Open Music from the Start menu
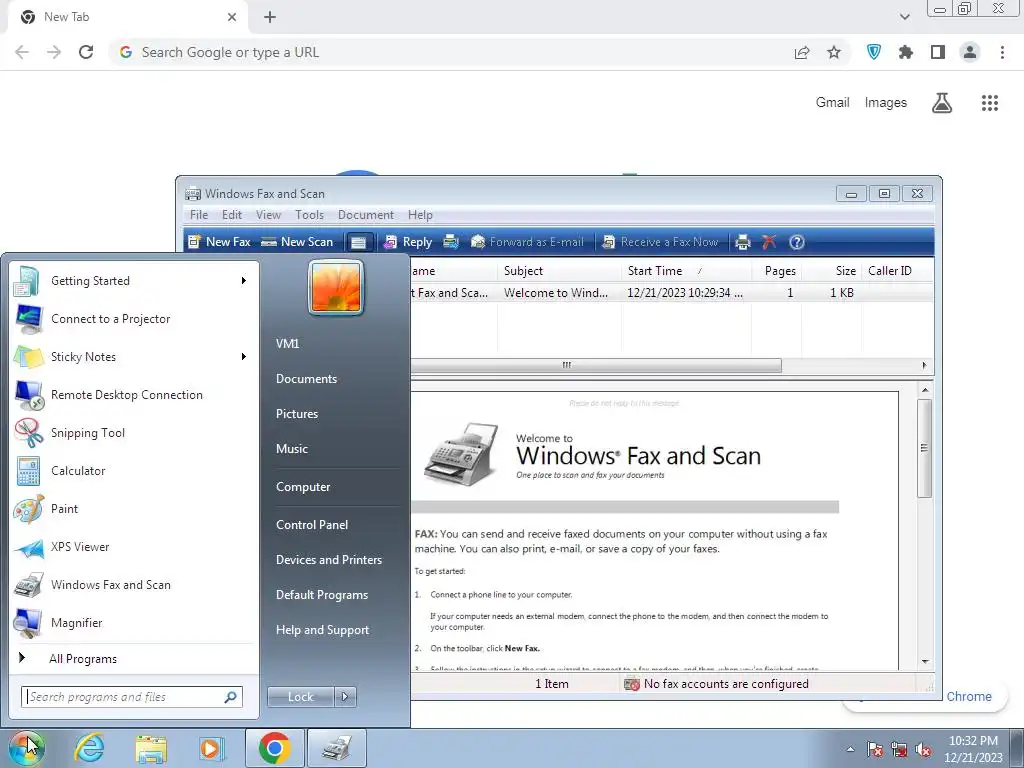The image size is (1024, 768). coord(291,449)
